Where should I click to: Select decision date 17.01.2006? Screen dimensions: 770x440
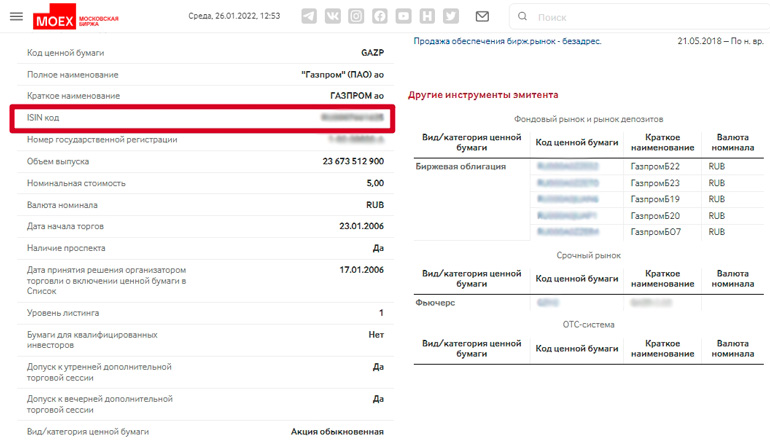(361, 270)
